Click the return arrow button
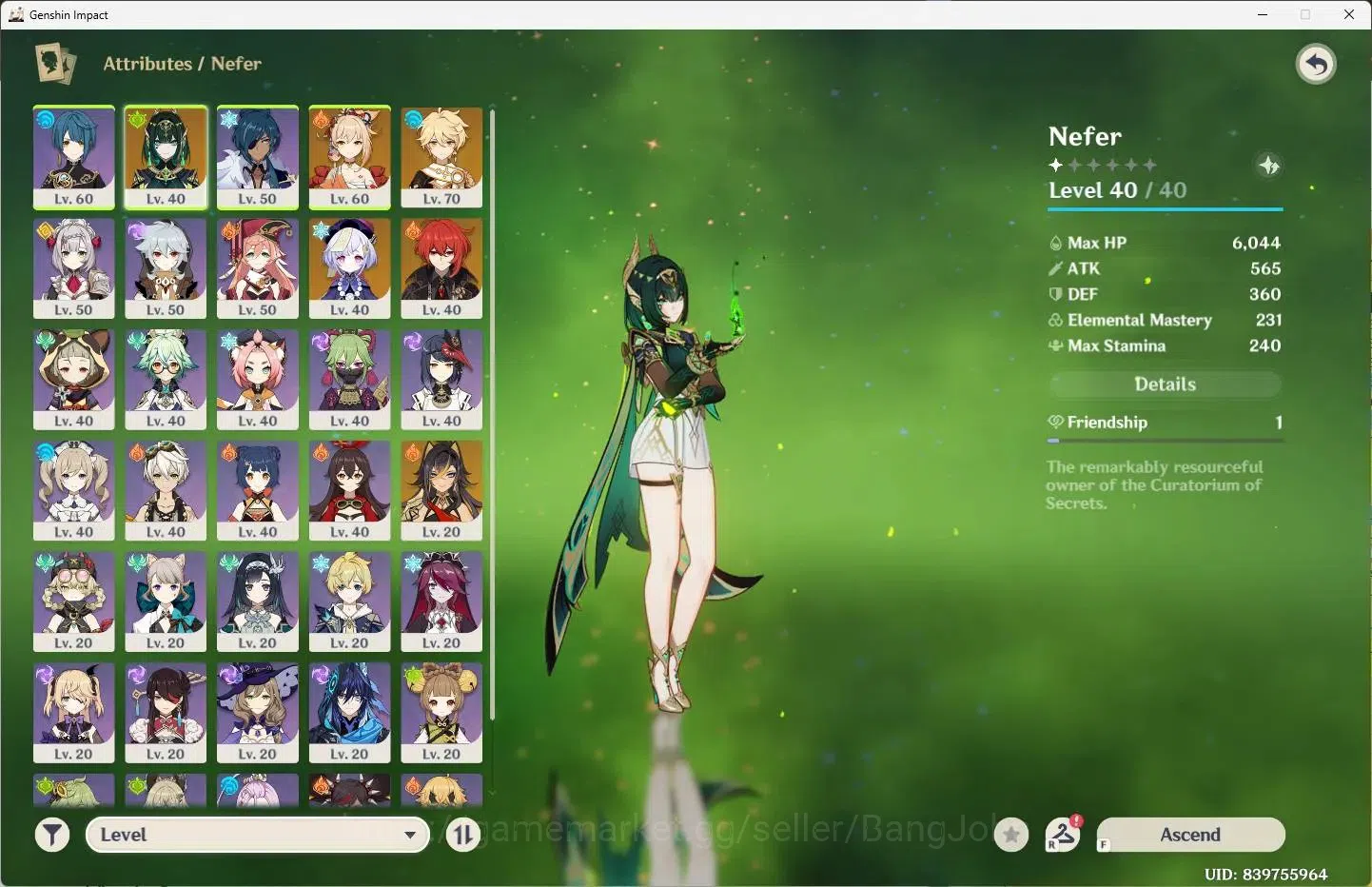 (x=1316, y=65)
